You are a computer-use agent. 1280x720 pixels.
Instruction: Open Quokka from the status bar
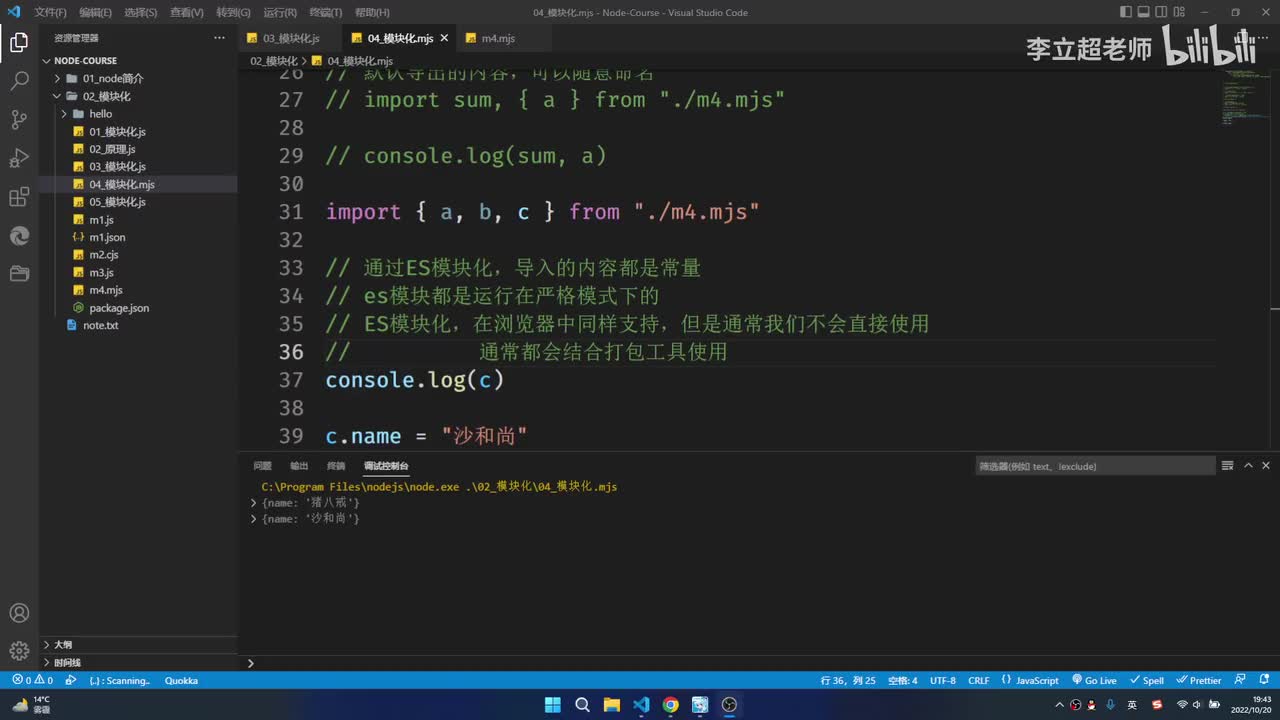click(x=181, y=680)
